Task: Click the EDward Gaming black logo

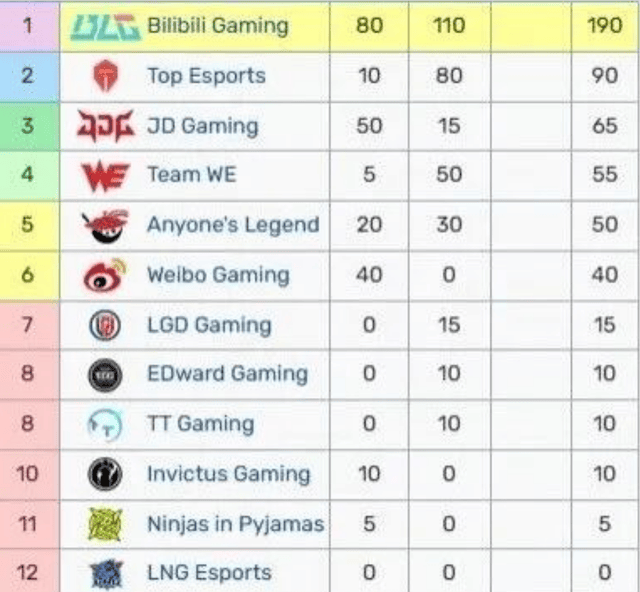Action: pyautogui.click(x=105, y=375)
